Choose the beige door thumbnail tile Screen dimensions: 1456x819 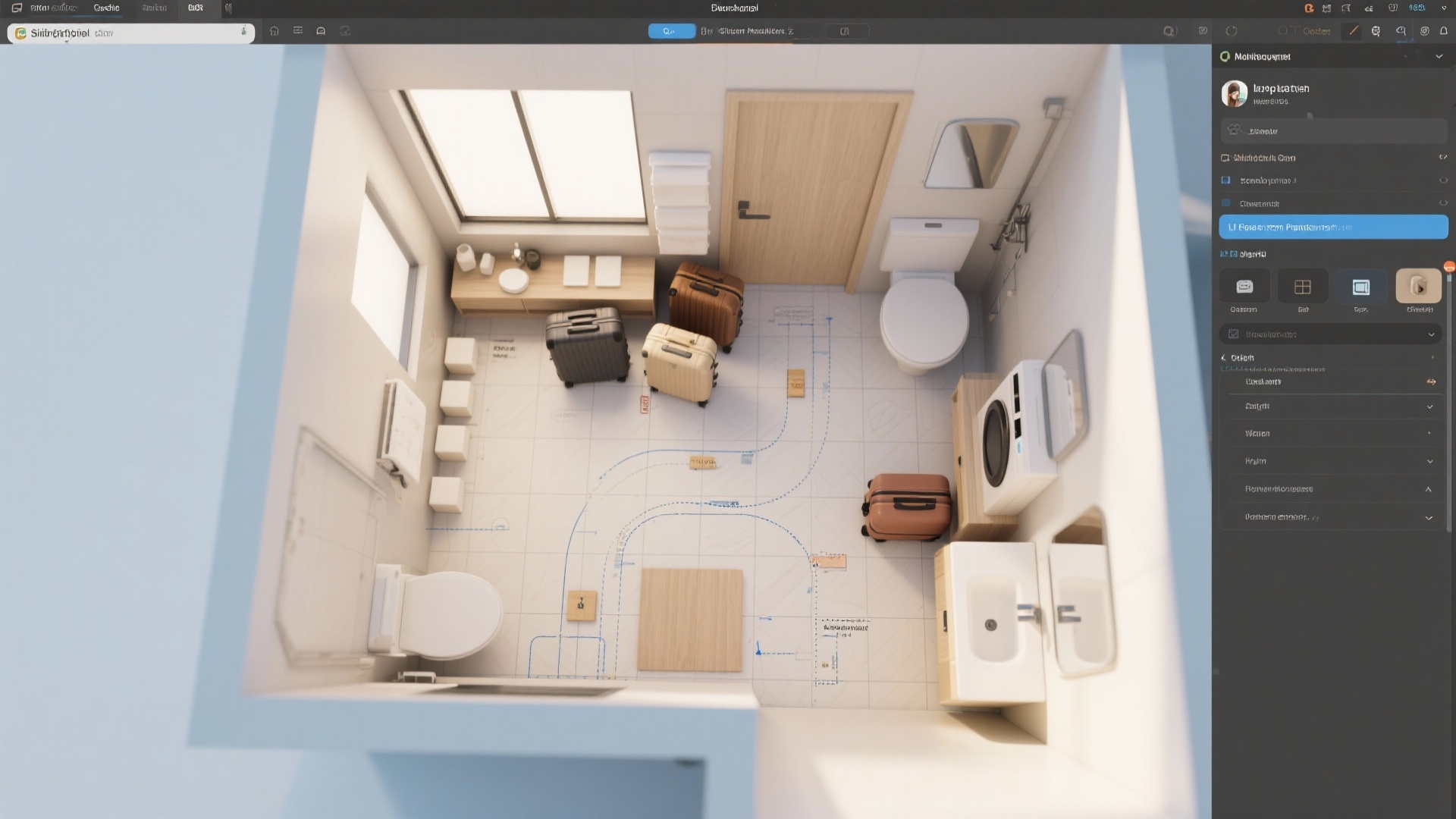coord(1418,287)
